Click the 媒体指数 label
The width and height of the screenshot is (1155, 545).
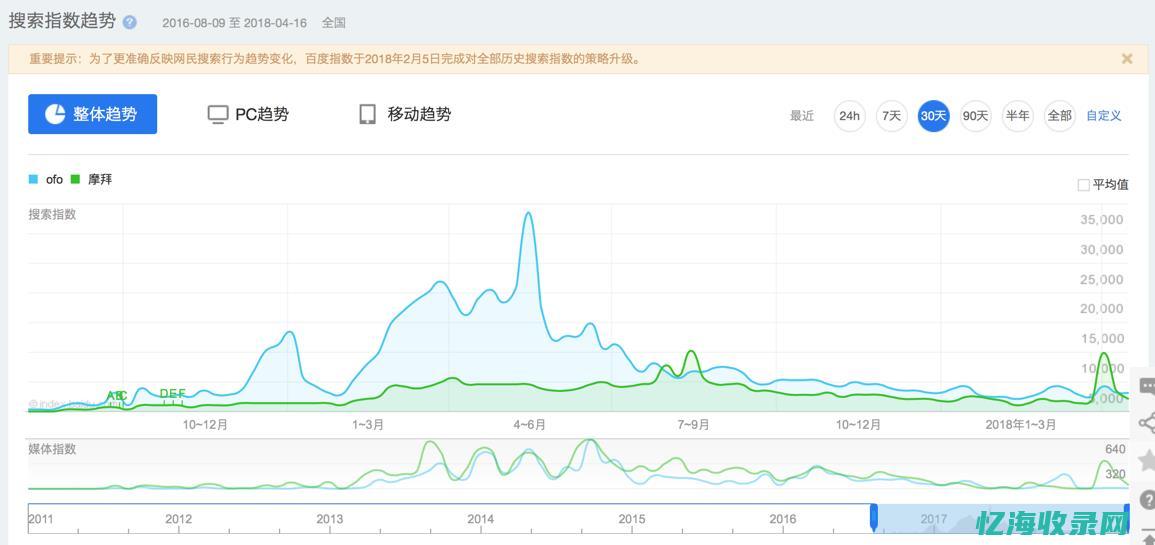[52, 449]
